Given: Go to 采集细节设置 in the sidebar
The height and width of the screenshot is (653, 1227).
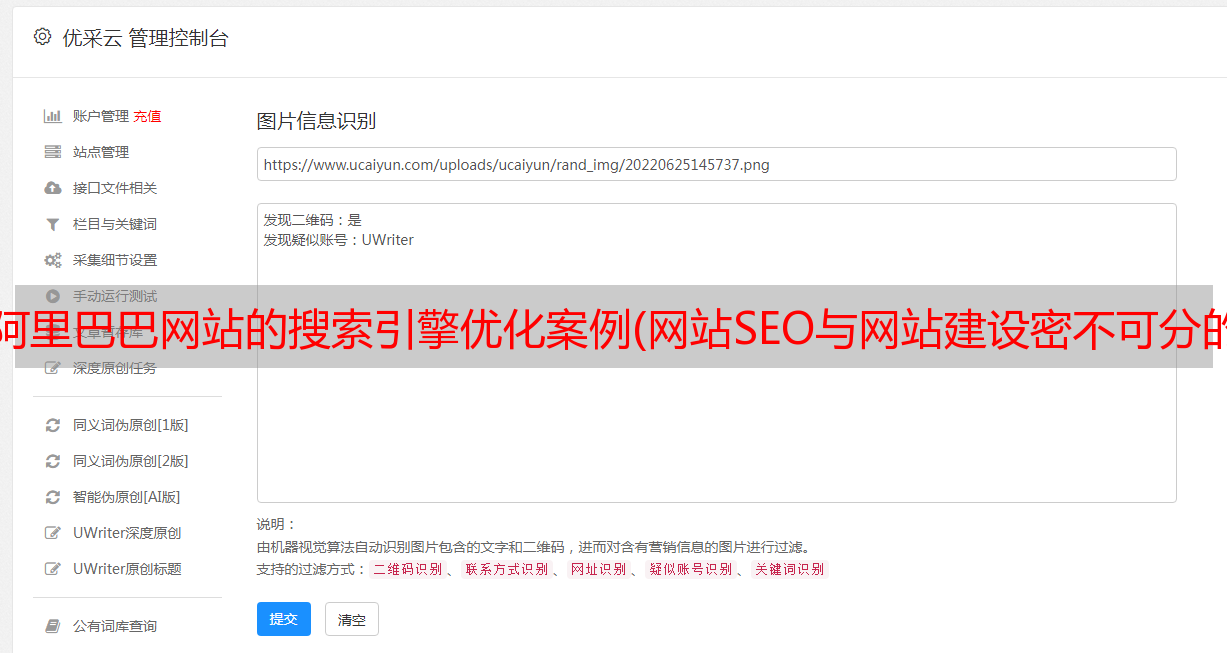Looking at the screenshot, I should point(115,260).
